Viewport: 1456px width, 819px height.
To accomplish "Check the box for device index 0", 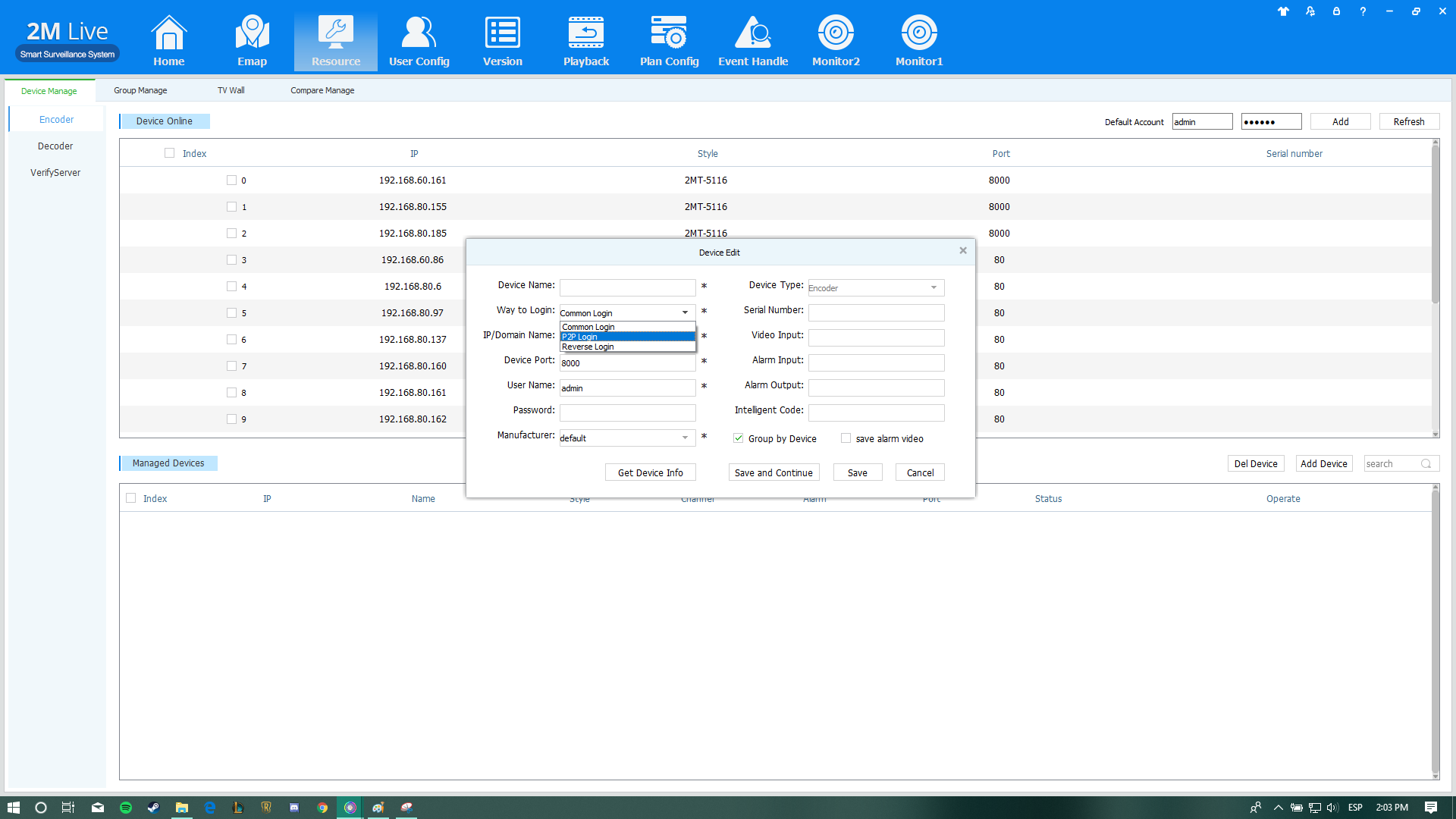I will coord(231,180).
